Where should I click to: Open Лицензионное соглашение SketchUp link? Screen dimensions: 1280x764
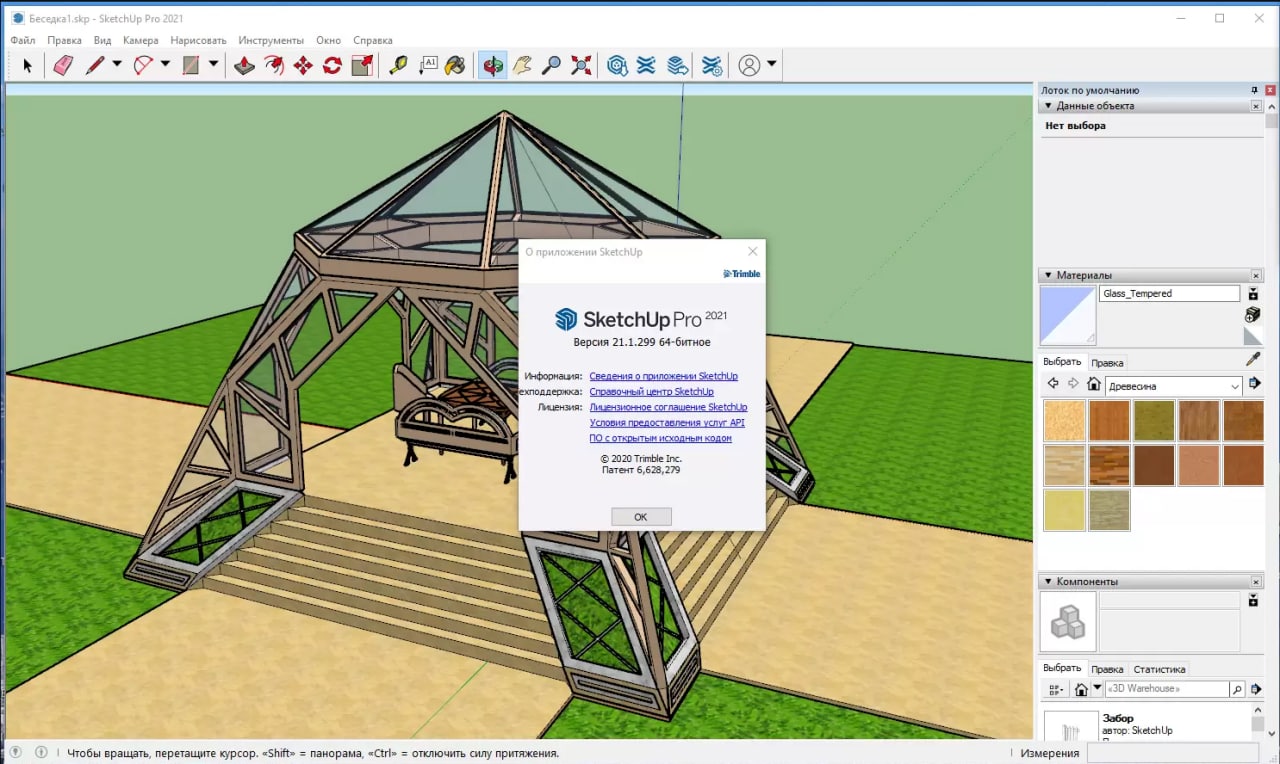coord(669,407)
